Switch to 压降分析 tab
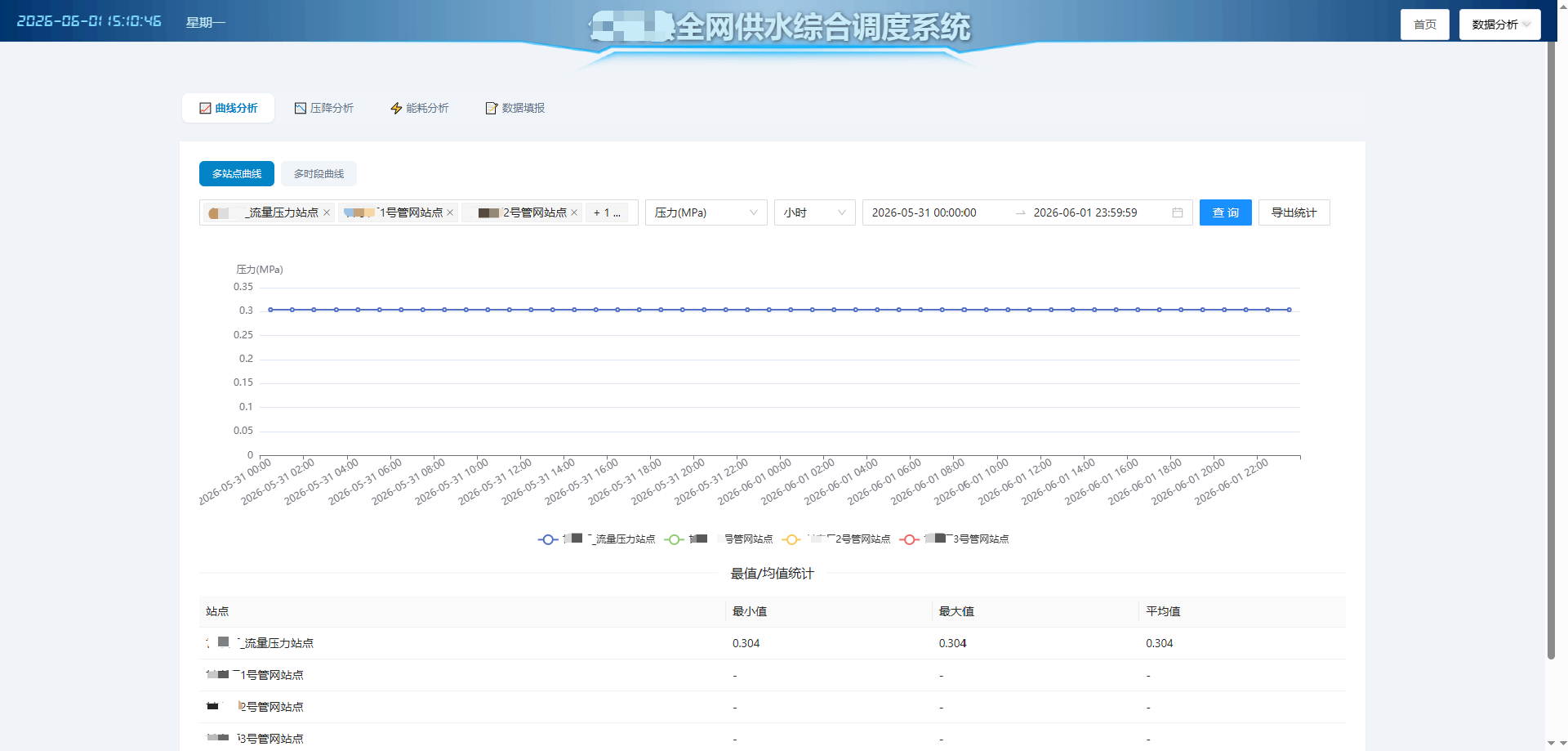 tap(323, 108)
